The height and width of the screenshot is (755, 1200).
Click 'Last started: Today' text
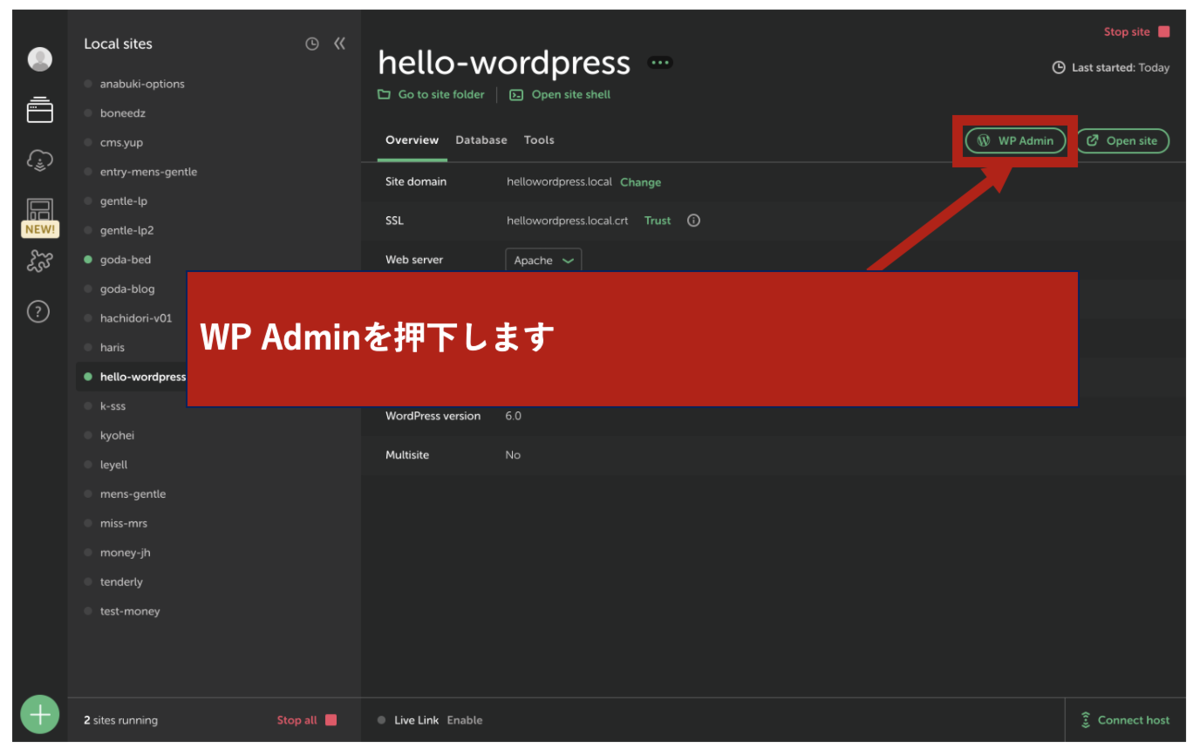[1120, 68]
